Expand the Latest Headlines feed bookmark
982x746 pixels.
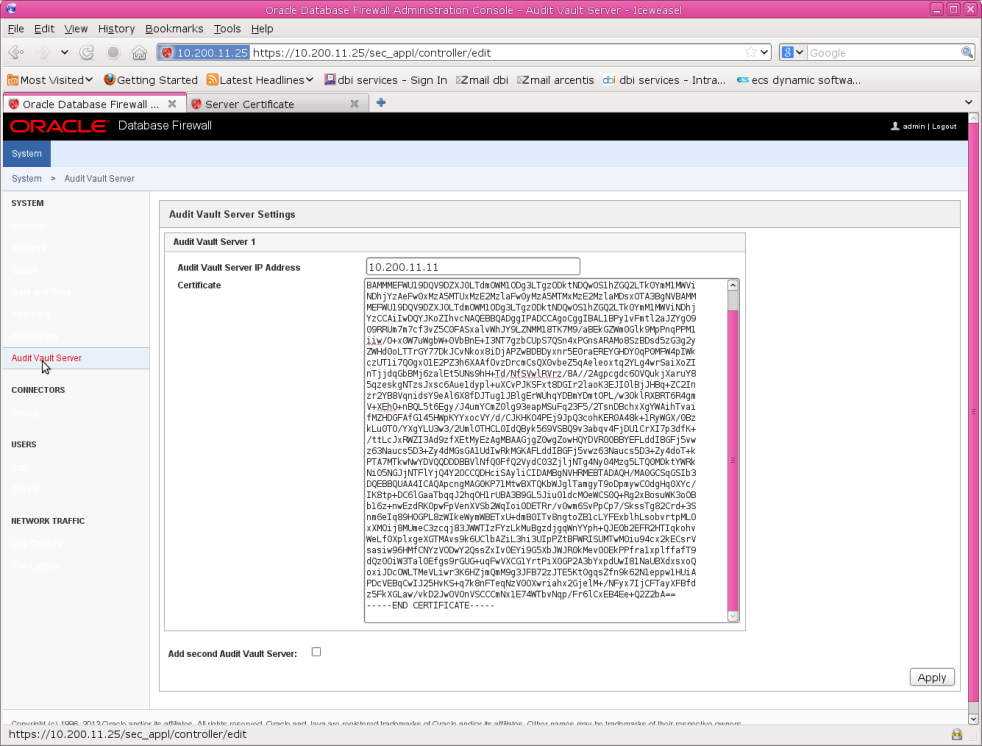(x=260, y=80)
